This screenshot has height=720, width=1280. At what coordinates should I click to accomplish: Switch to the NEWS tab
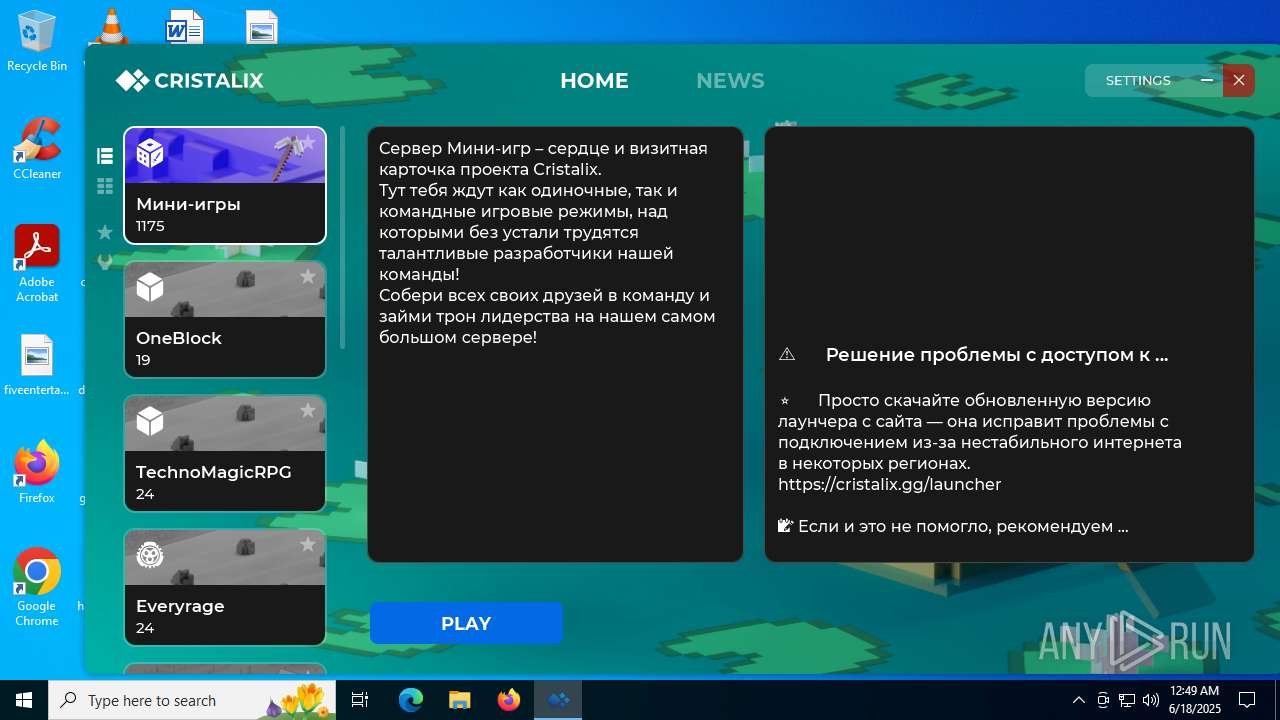(730, 81)
